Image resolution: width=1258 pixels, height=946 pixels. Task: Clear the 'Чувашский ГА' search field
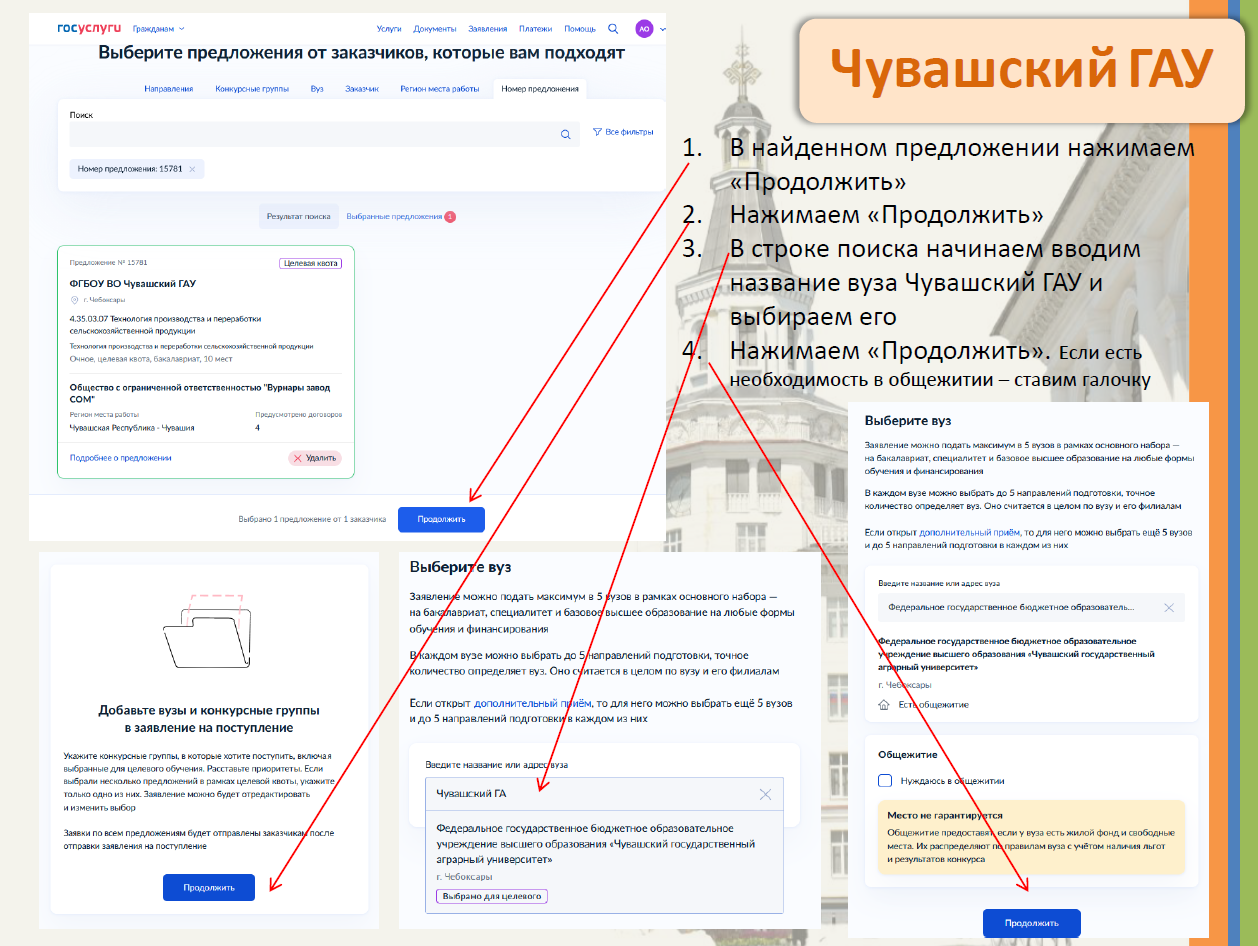coord(766,794)
